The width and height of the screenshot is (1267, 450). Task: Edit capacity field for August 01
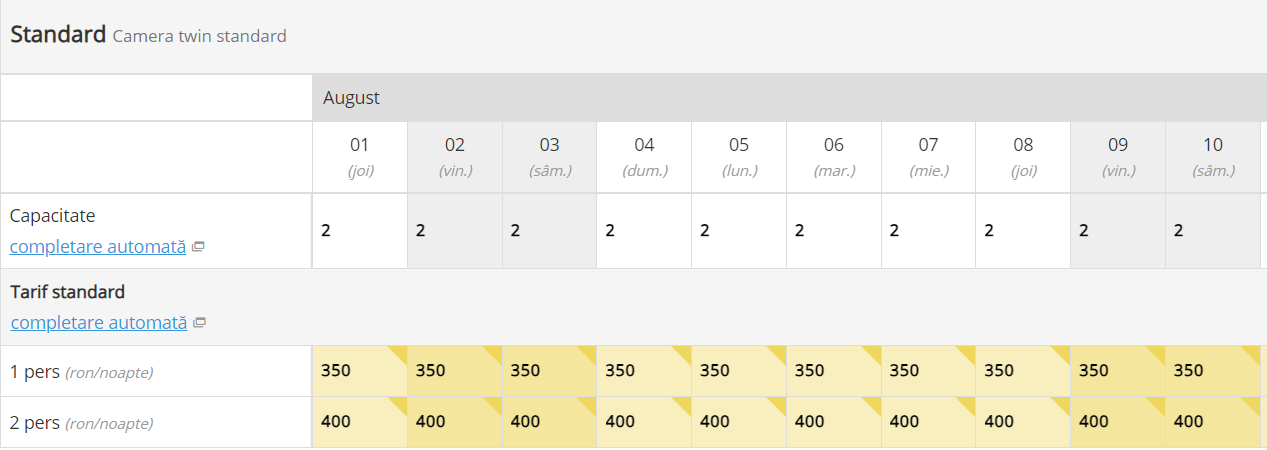[x=359, y=231]
